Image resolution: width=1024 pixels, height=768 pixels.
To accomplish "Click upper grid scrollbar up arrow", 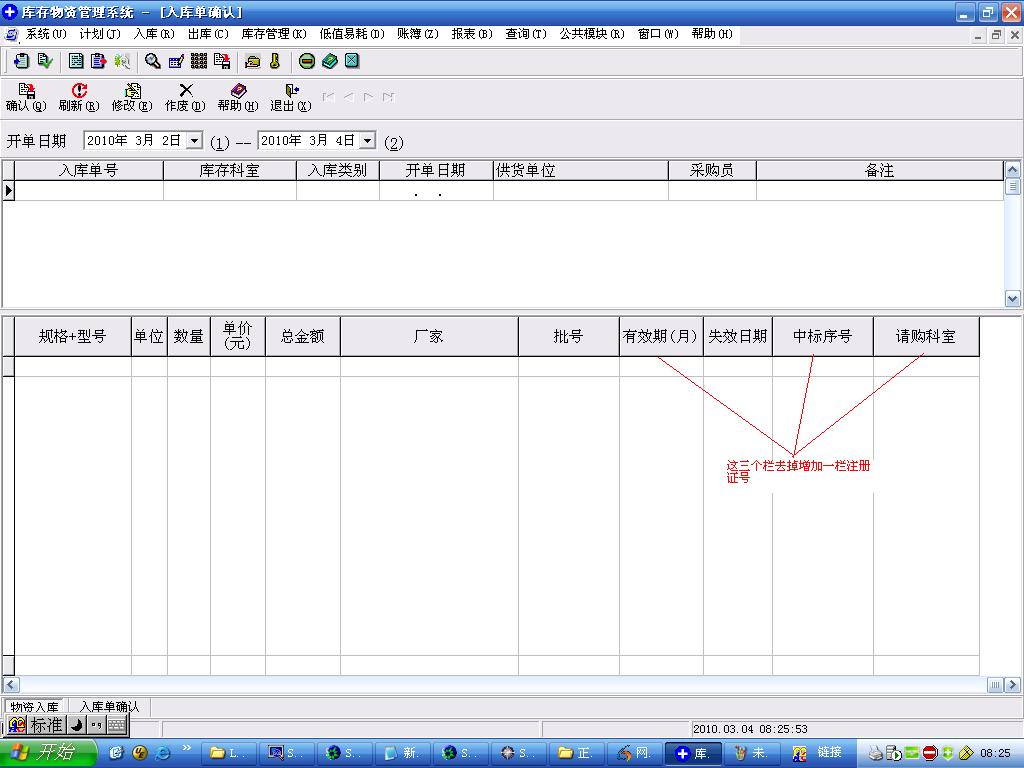I will pyautogui.click(x=1012, y=170).
